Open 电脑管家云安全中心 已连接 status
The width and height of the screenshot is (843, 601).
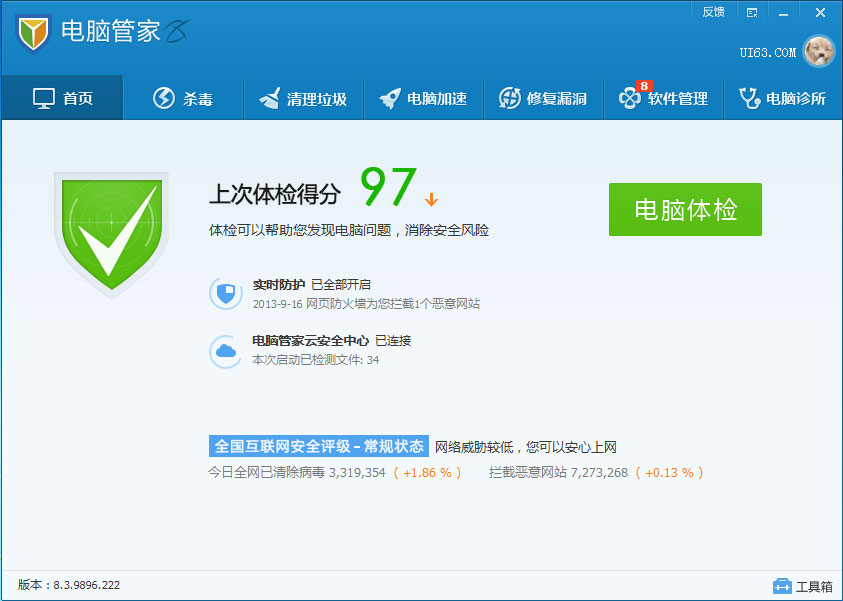pos(332,340)
